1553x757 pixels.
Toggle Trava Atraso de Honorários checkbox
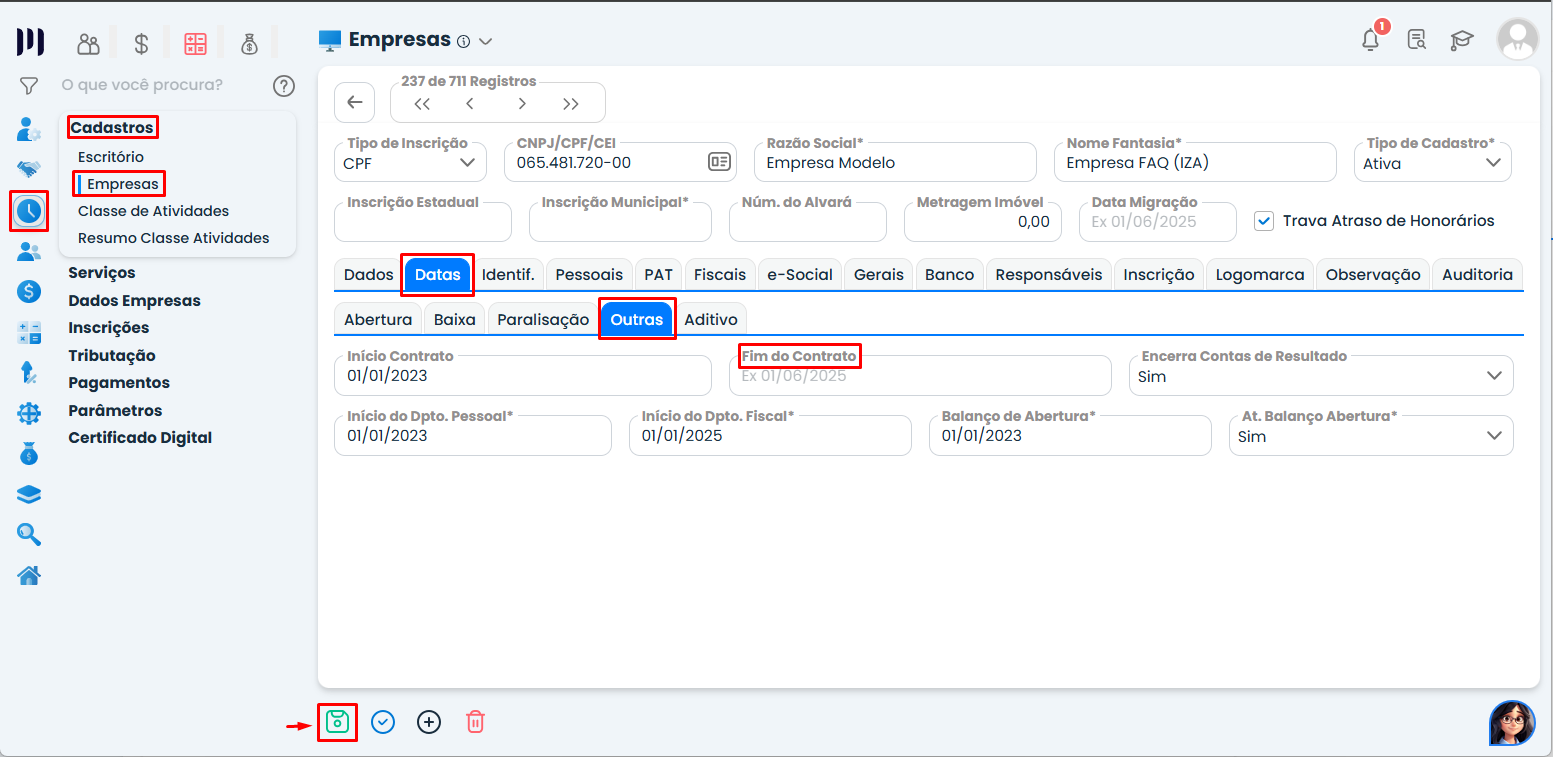[x=1265, y=221]
